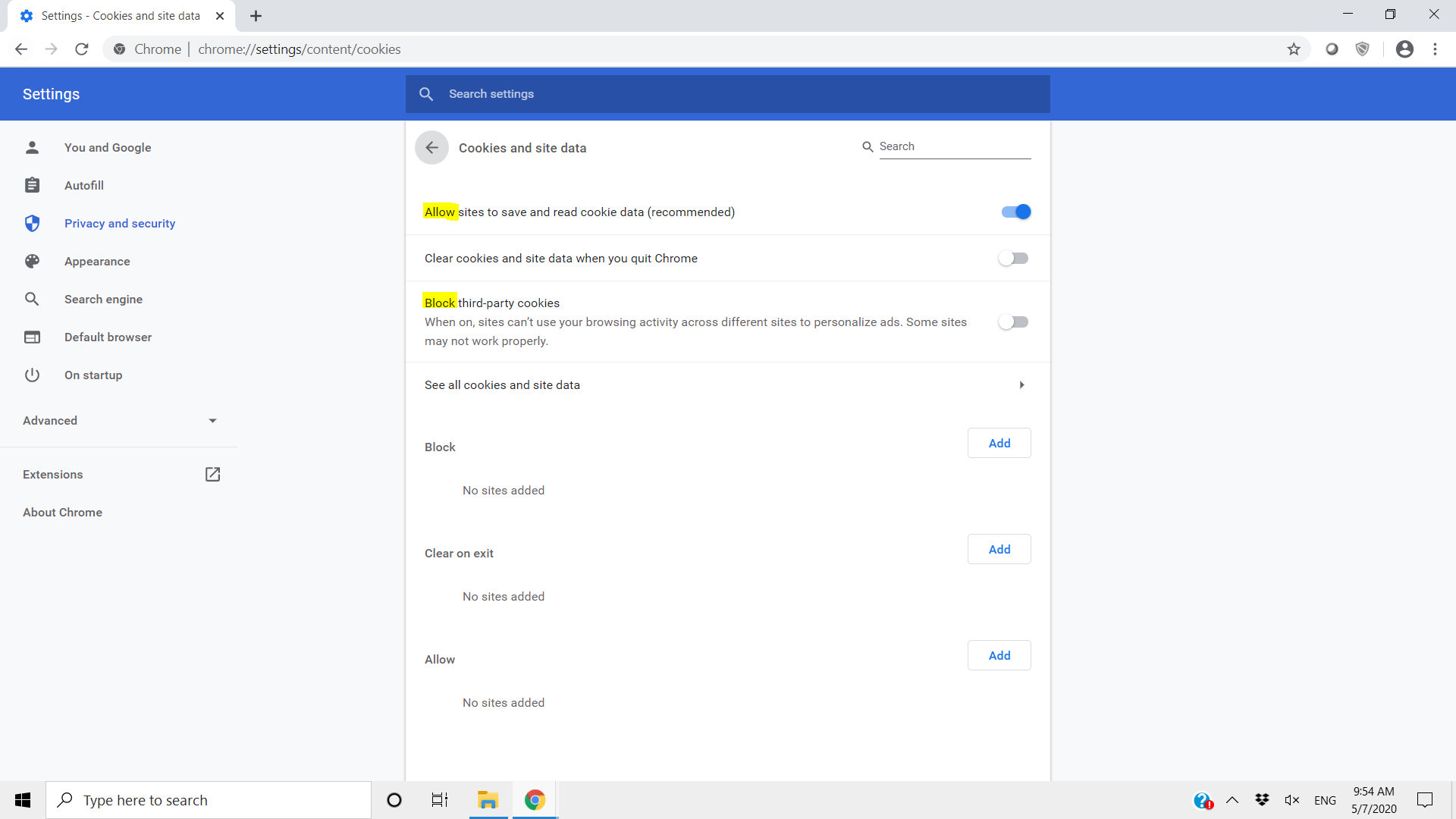Viewport: 1456px width, 819px height.
Task: Reload the page with refresh icon
Action: [x=82, y=49]
